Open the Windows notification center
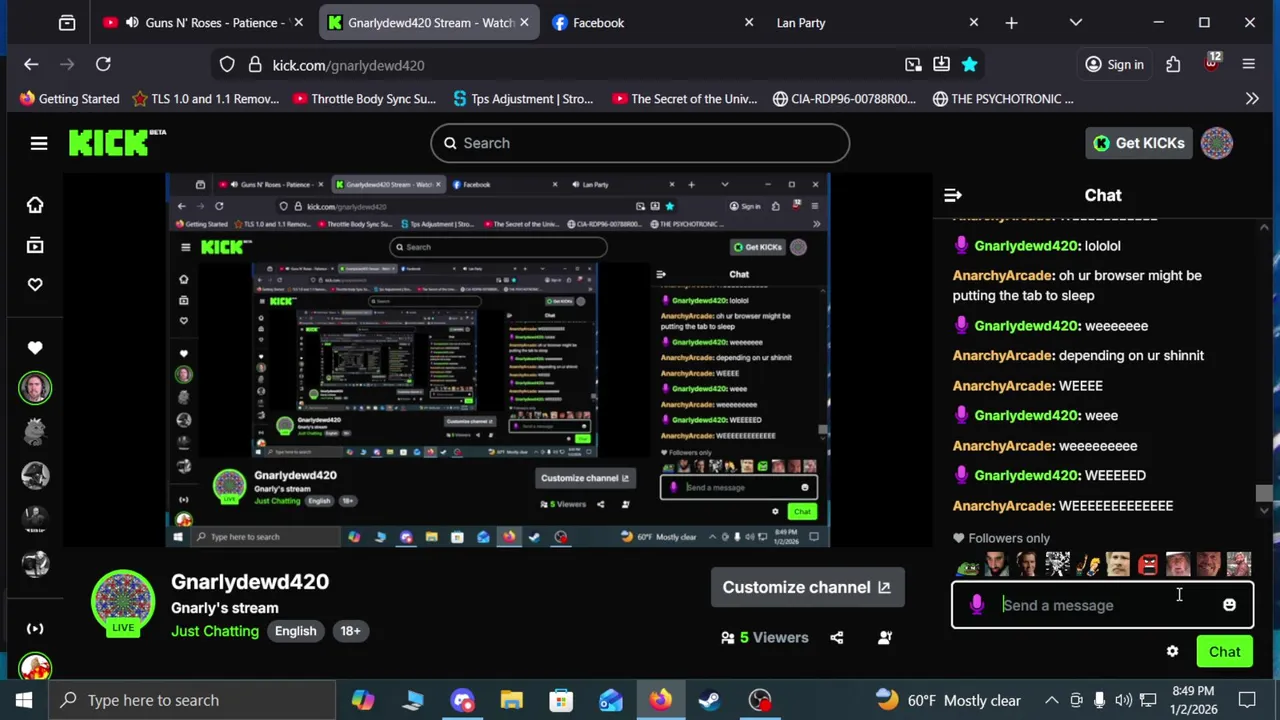Image resolution: width=1280 pixels, height=720 pixels. pyautogui.click(x=1247, y=700)
